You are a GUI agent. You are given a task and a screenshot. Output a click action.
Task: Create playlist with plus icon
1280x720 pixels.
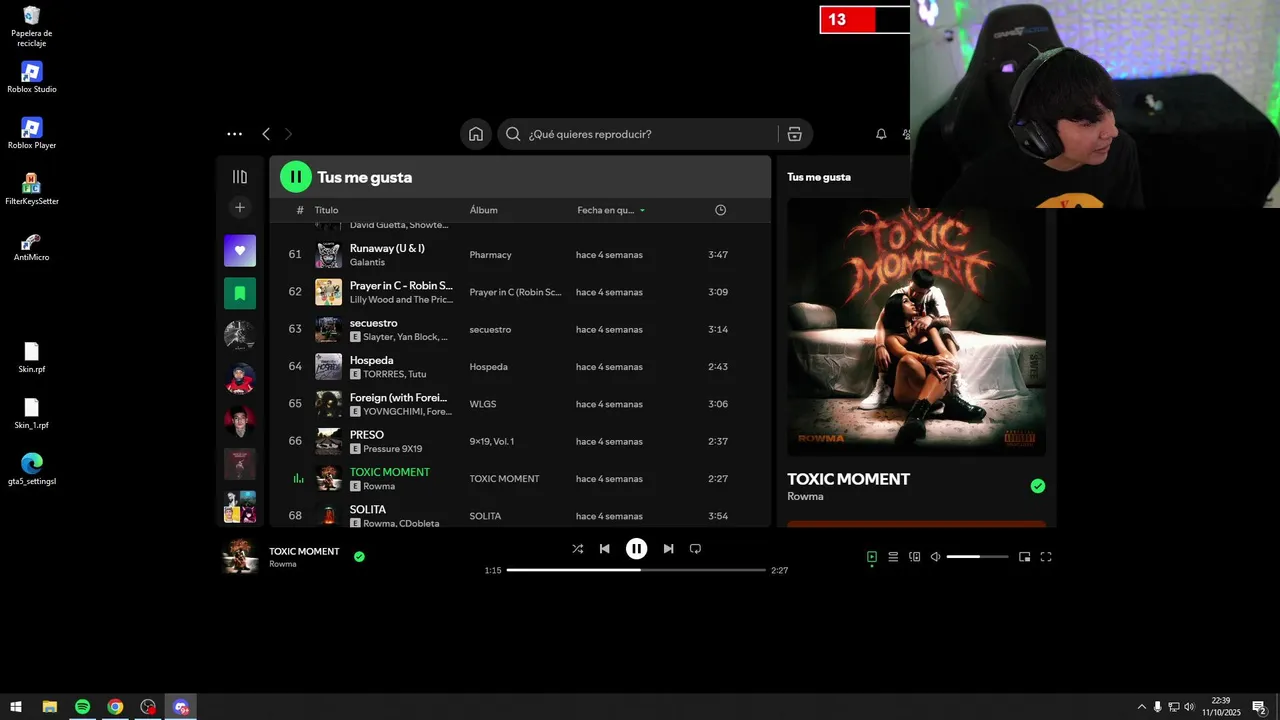pyautogui.click(x=240, y=208)
